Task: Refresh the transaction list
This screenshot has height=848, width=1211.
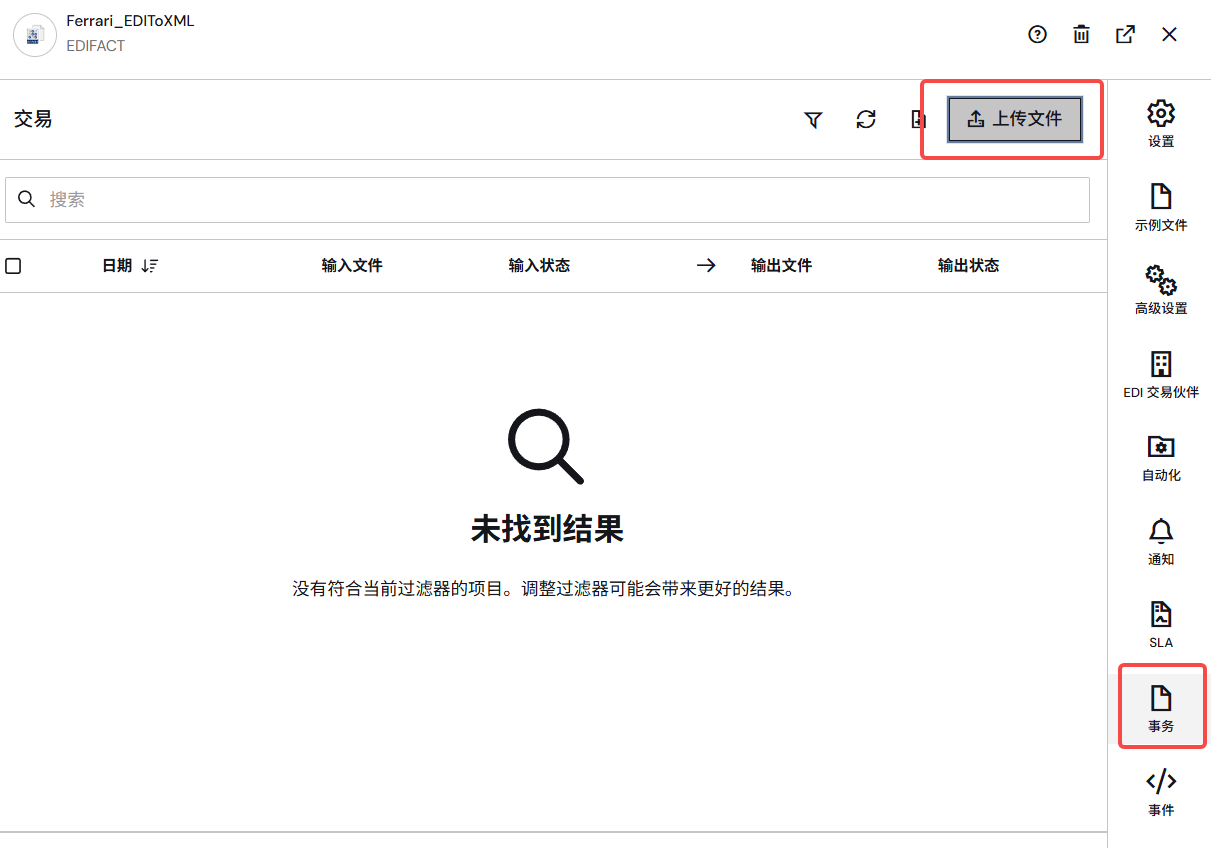Action: coord(866,120)
